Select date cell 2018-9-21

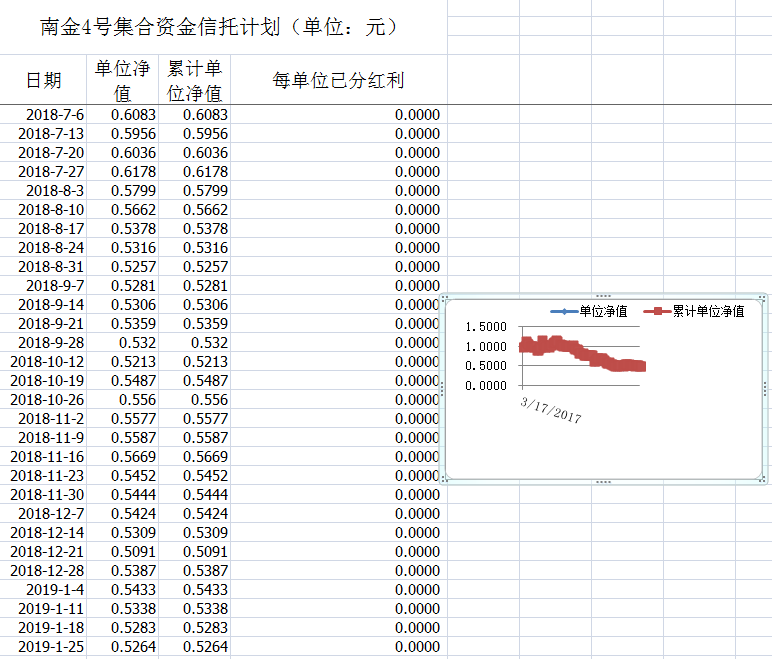tap(43, 324)
